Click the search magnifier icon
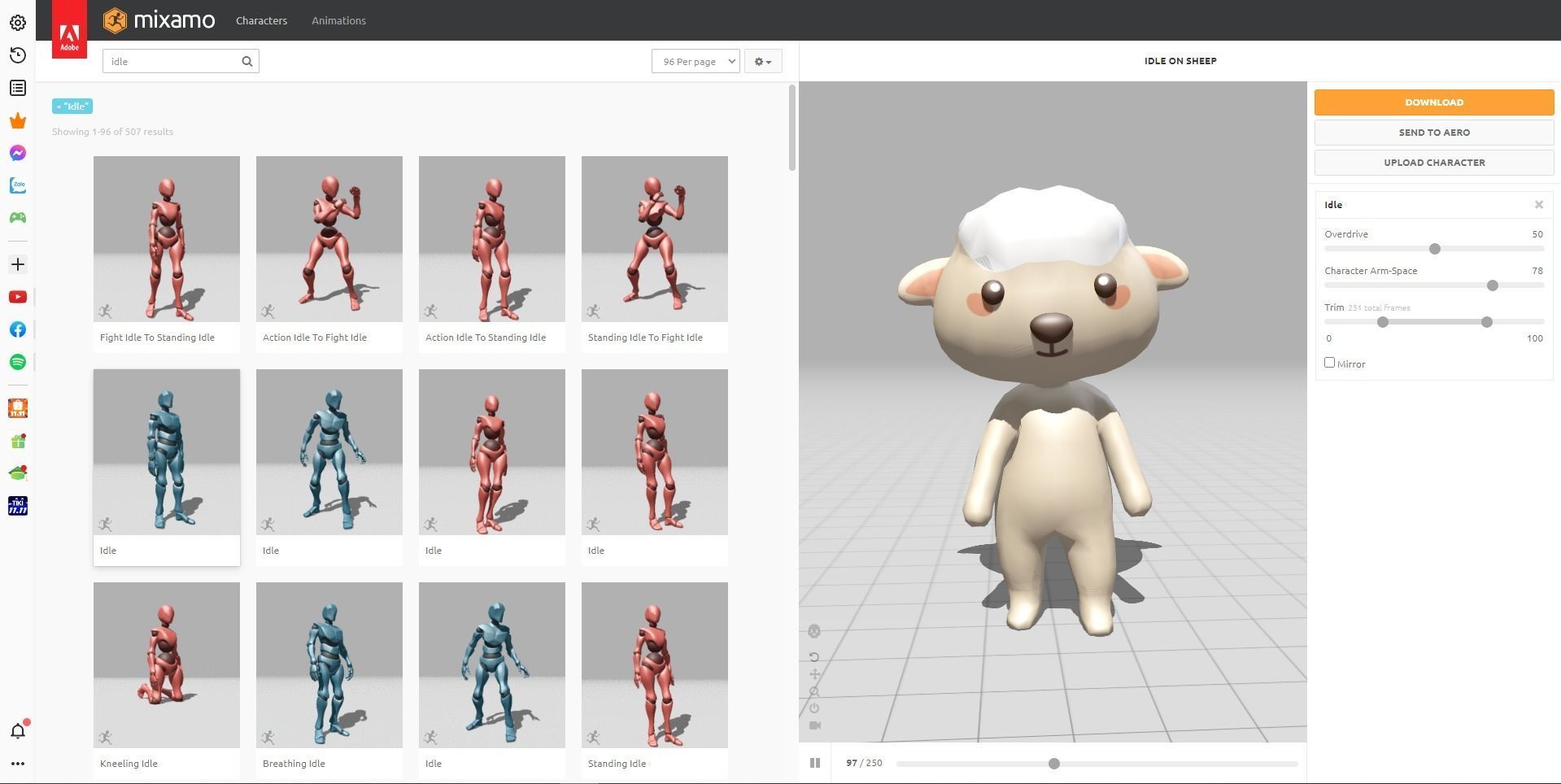Screen dimensions: 1561x784 coord(247,61)
